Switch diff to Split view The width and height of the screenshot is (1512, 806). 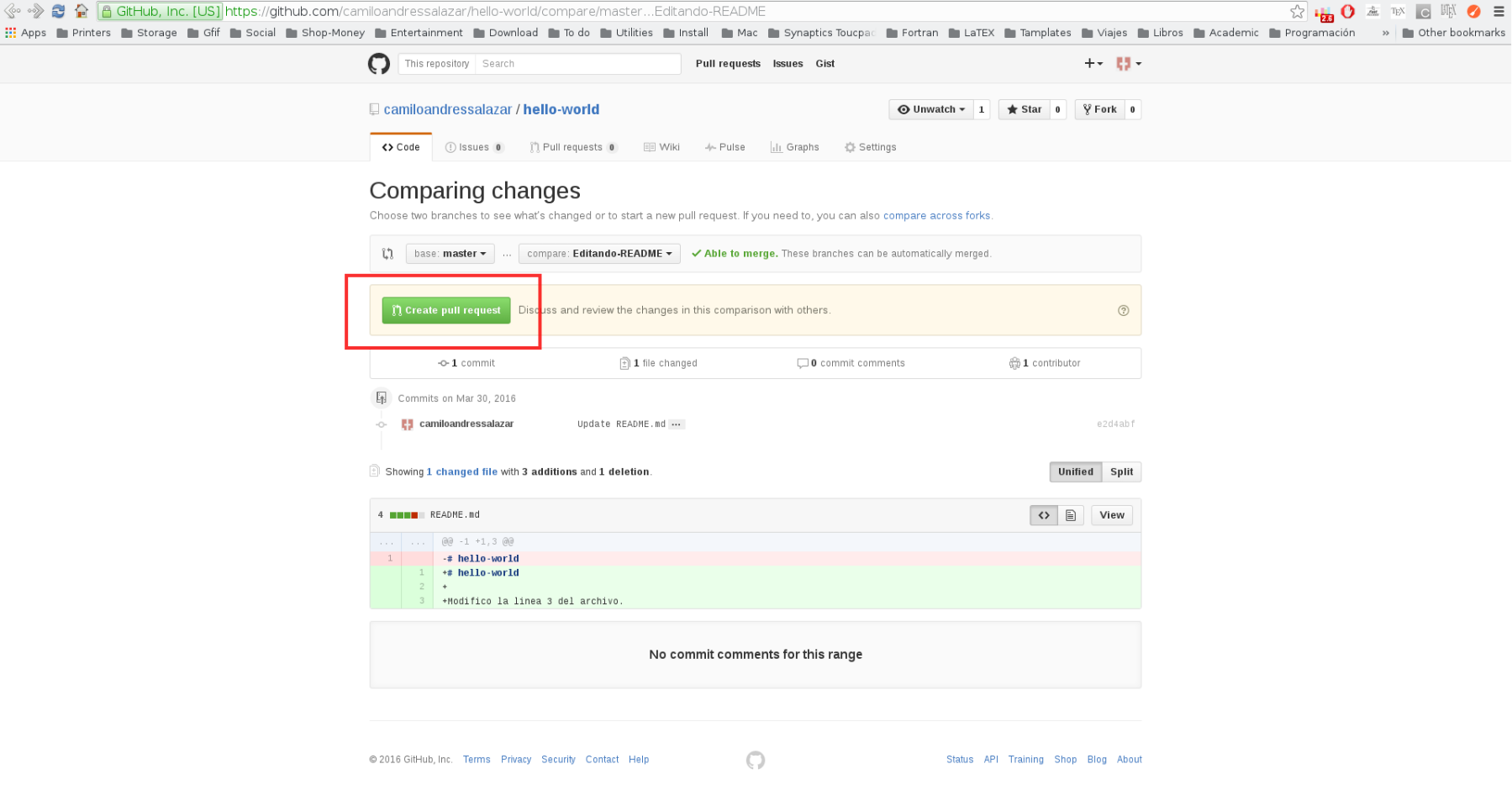1121,472
